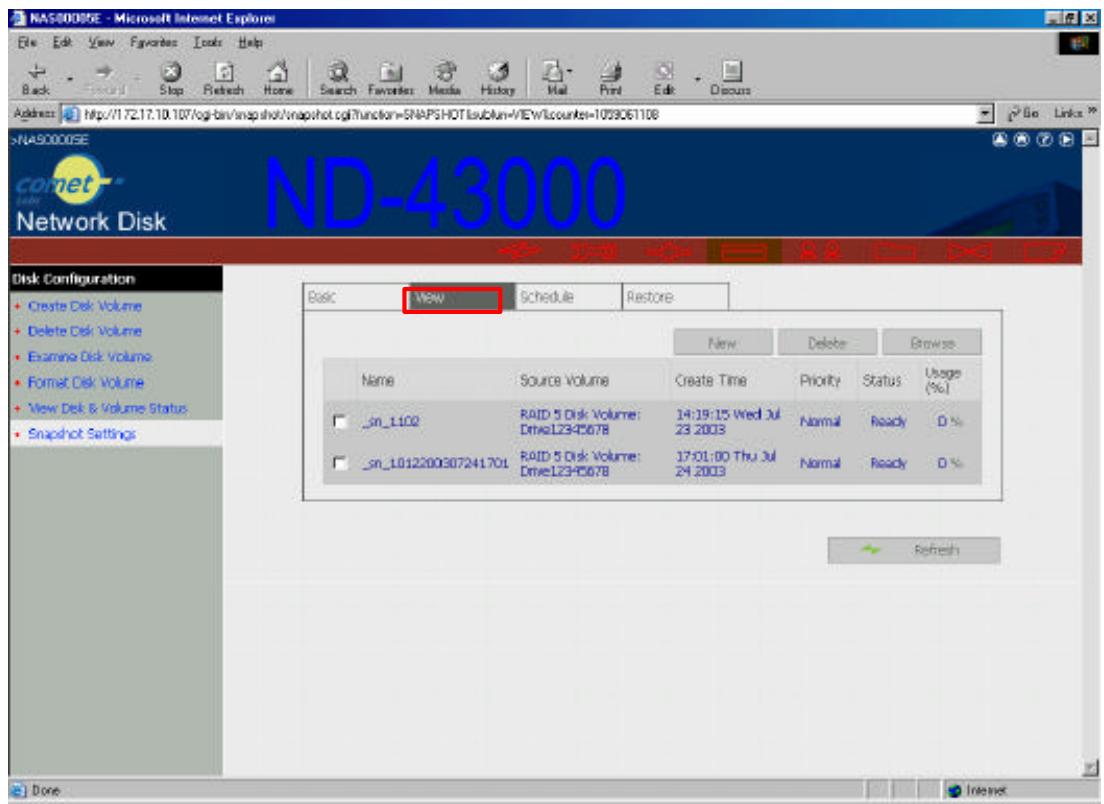
Task: Click the third red arrow navigation icon
Action: click(669, 251)
